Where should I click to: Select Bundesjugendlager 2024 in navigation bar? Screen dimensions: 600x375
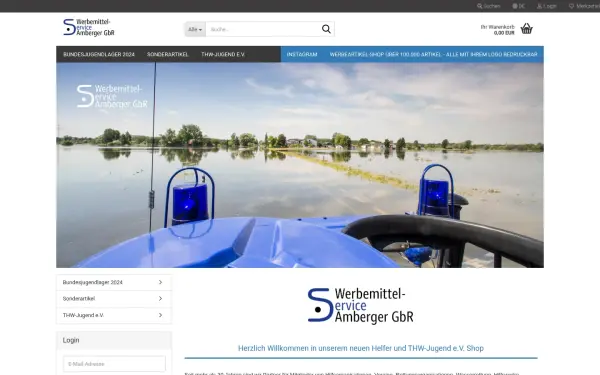99,54
